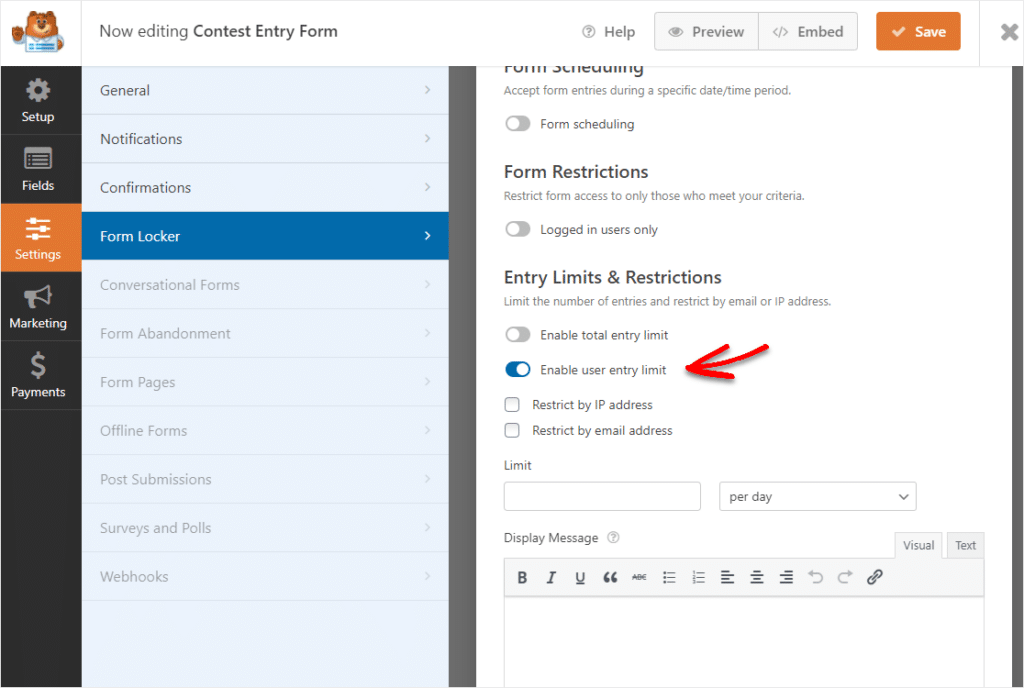The image size is (1024, 688).
Task: Click the Contest Entry Form title
Action: [265, 31]
